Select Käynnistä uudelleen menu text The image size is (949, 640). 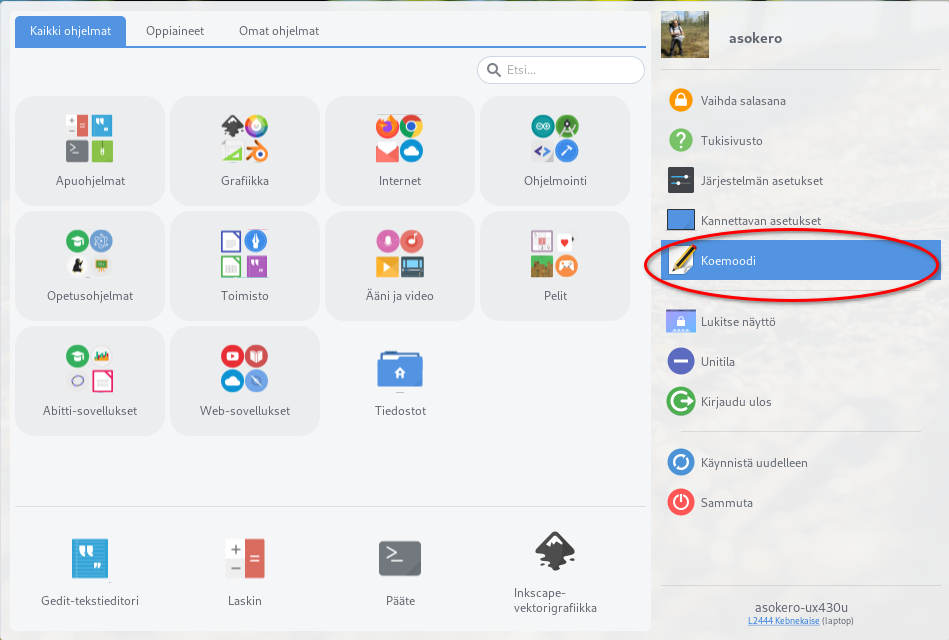coord(754,463)
